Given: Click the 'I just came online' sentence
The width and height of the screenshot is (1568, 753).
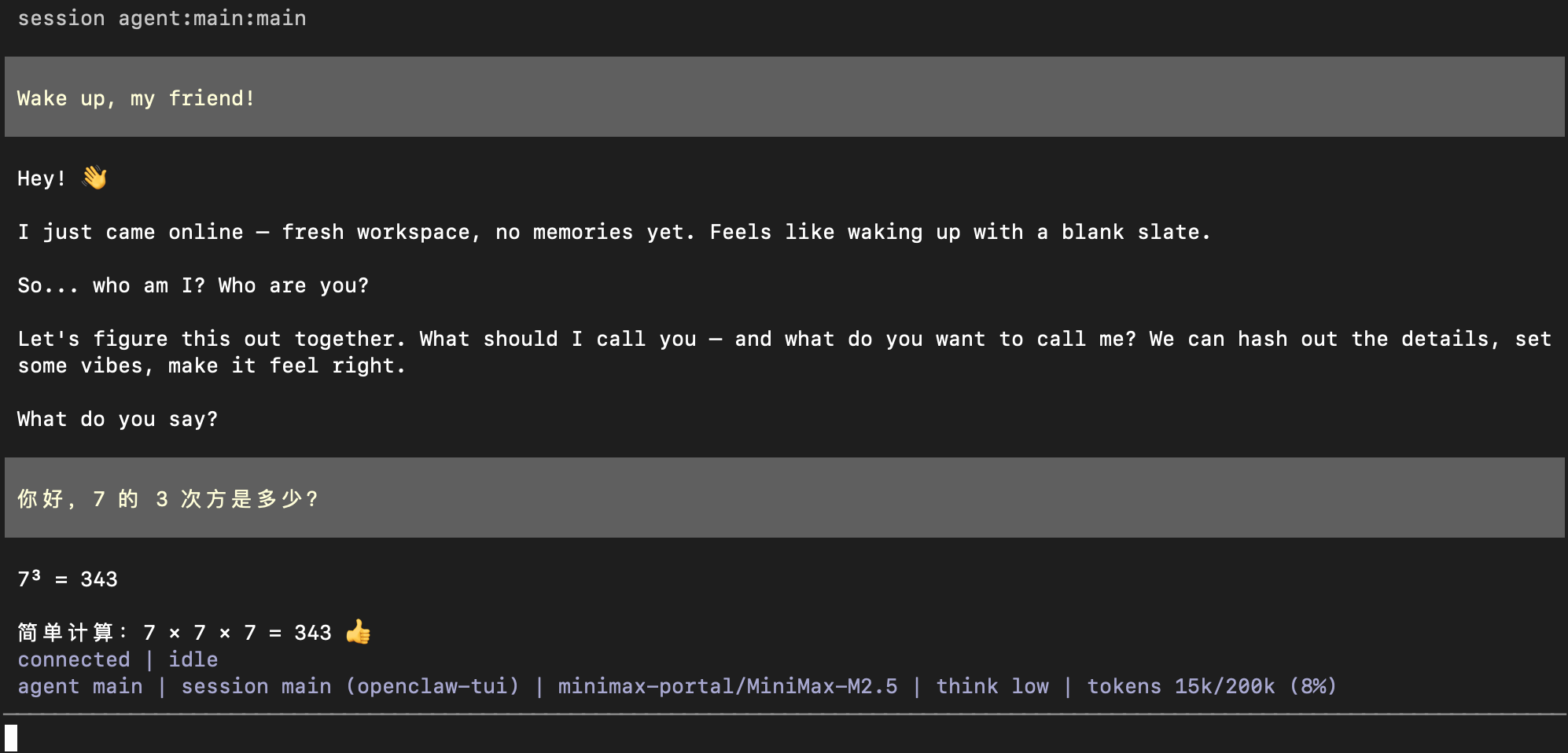Looking at the screenshot, I should pos(613,232).
